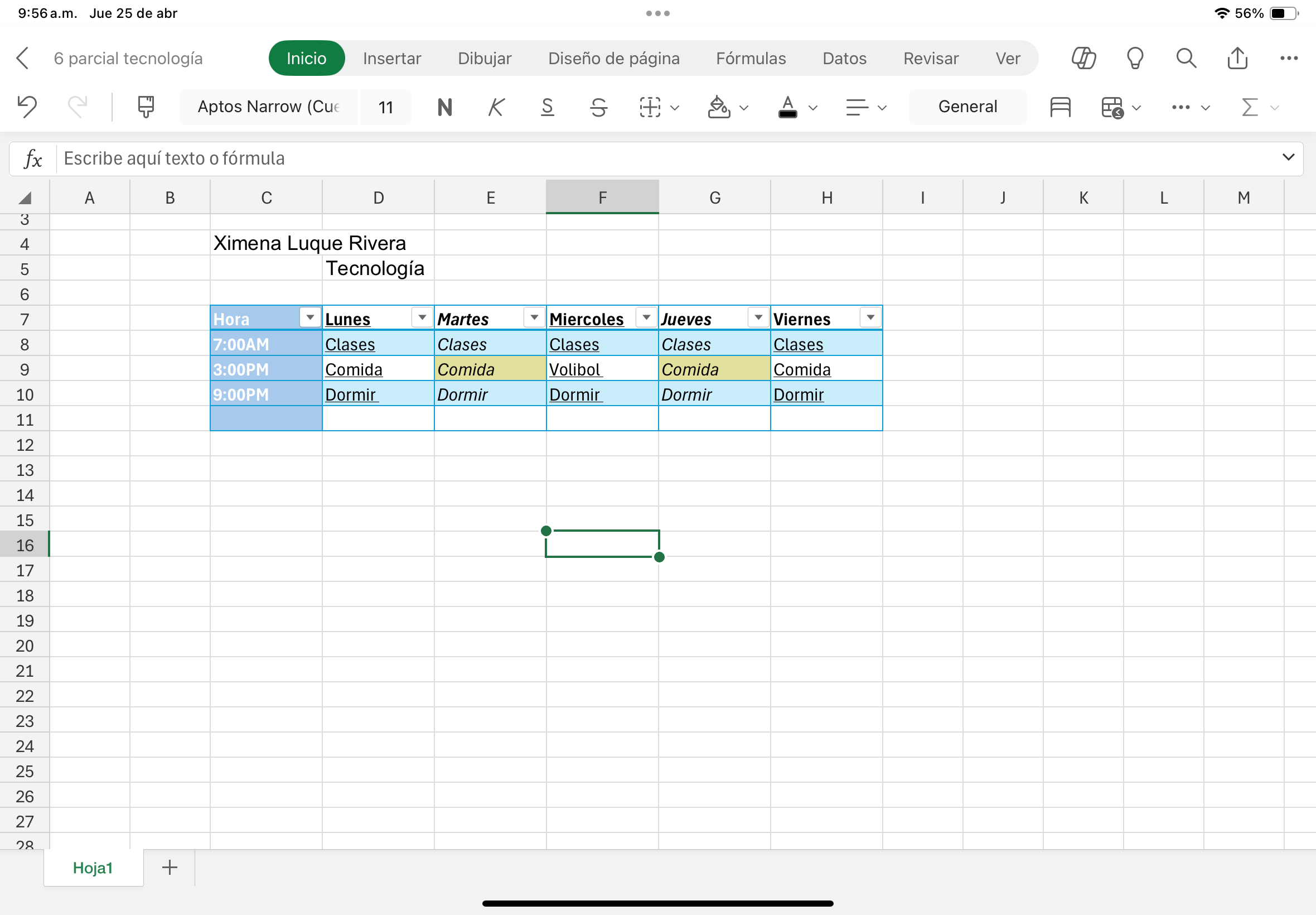Tap the Format Painter icon
The width and height of the screenshot is (1316, 915).
(x=146, y=107)
